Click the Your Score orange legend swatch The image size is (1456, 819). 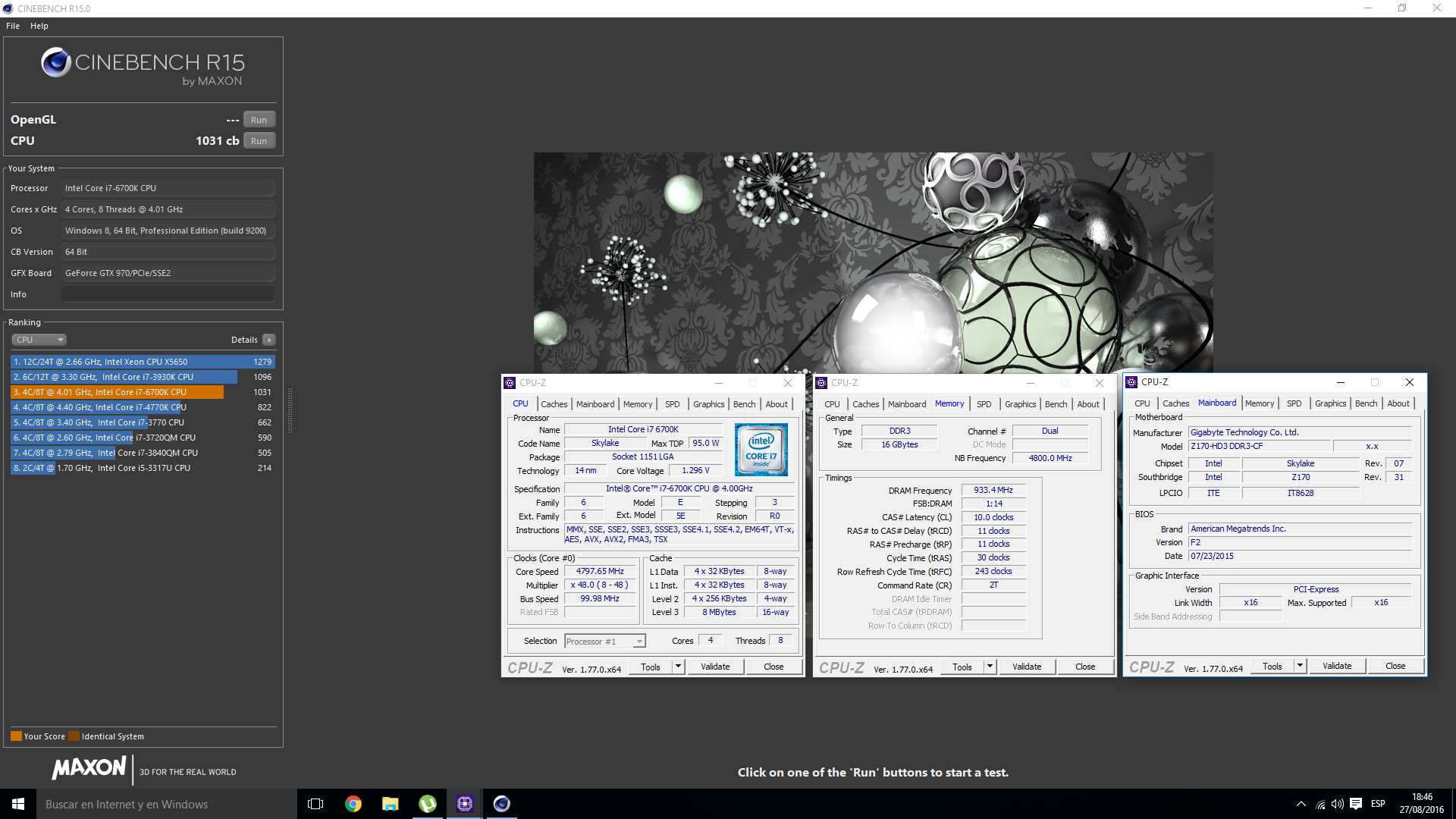16,736
